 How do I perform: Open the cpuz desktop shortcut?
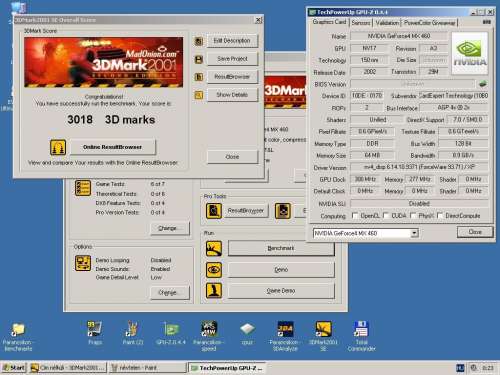click(247, 333)
